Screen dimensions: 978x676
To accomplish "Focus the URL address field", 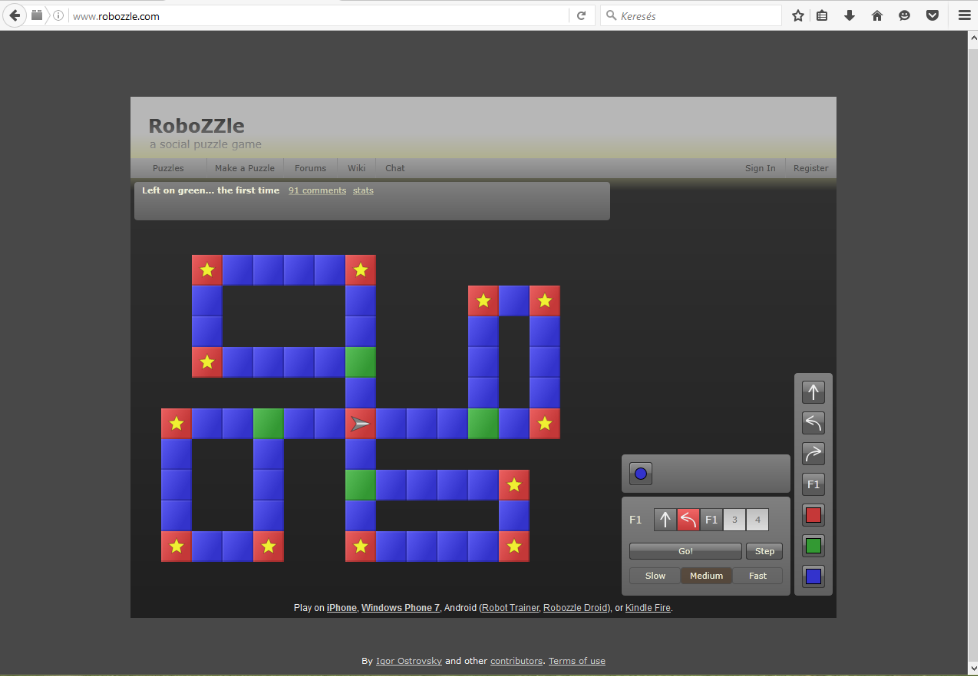I will pos(318,16).
